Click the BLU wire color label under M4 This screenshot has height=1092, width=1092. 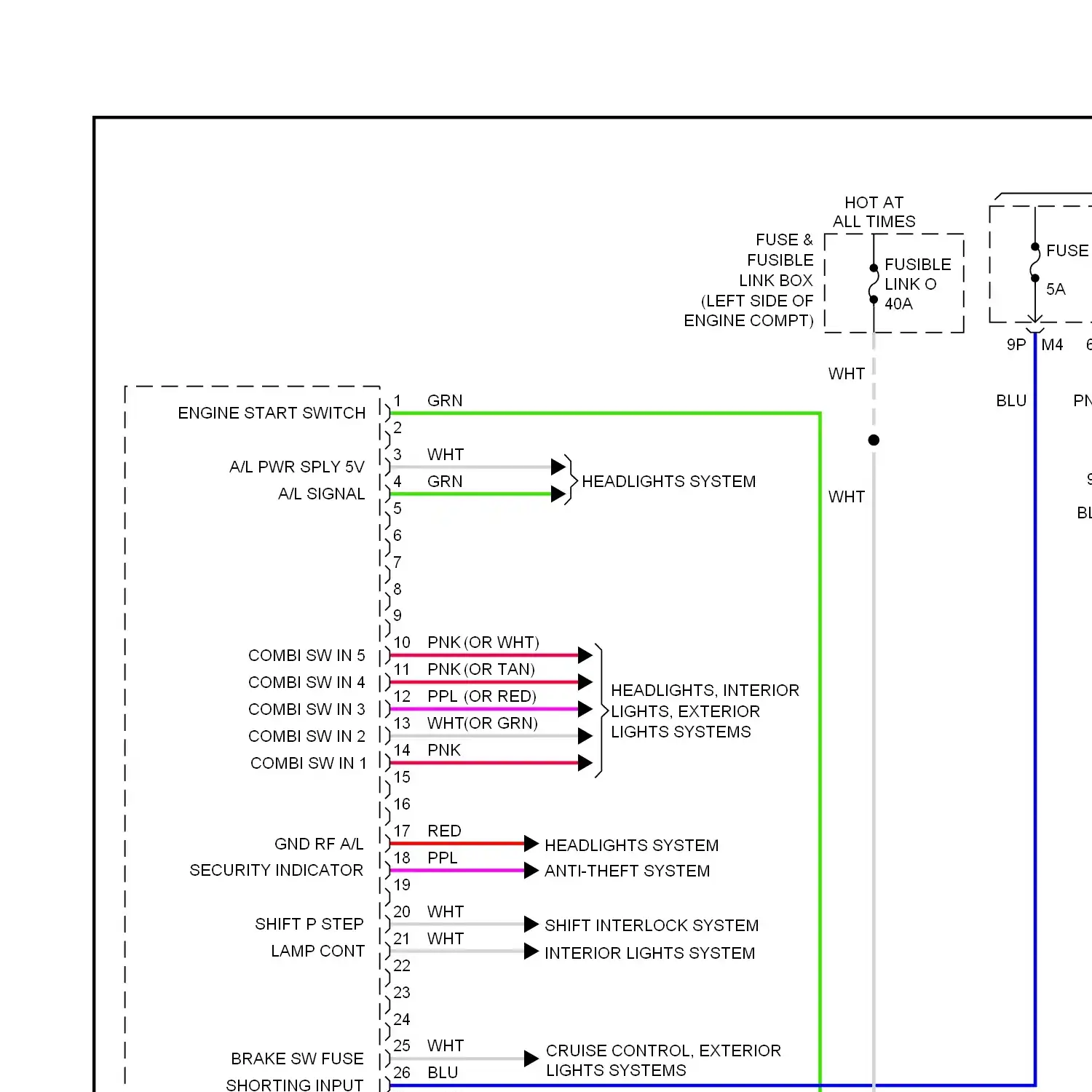1011,401
